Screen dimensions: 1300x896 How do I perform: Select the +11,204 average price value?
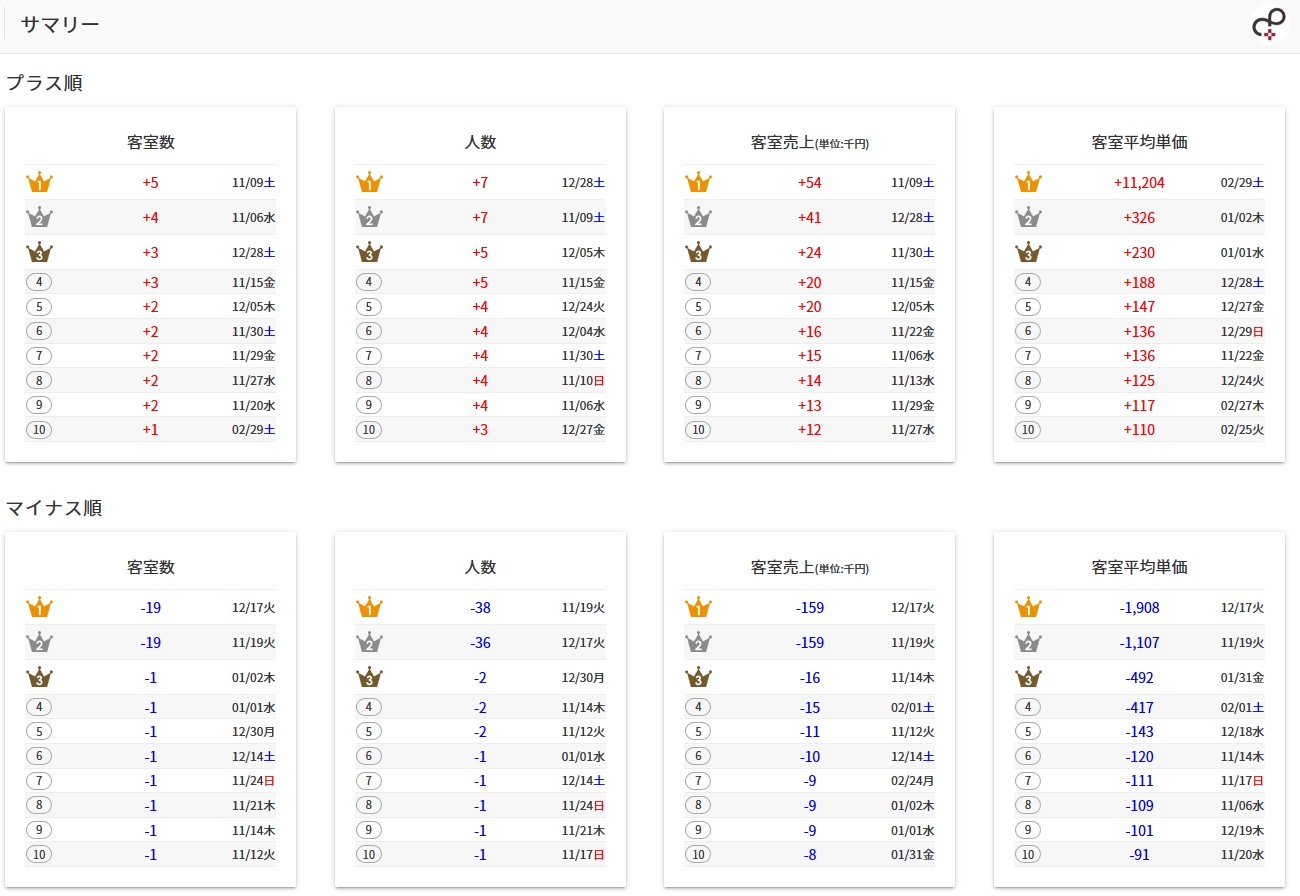click(x=1138, y=183)
